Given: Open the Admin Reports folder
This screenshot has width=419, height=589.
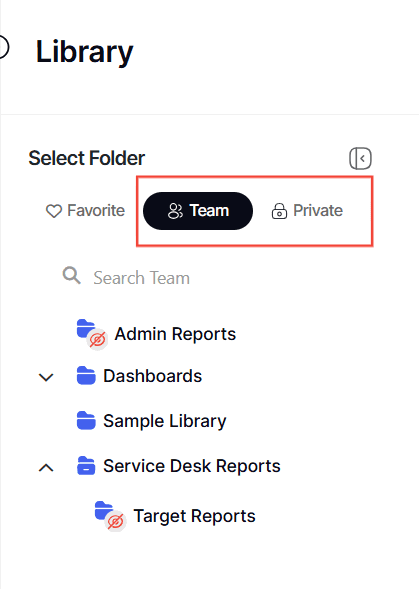Looking at the screenshot, I should pos(175,334).
